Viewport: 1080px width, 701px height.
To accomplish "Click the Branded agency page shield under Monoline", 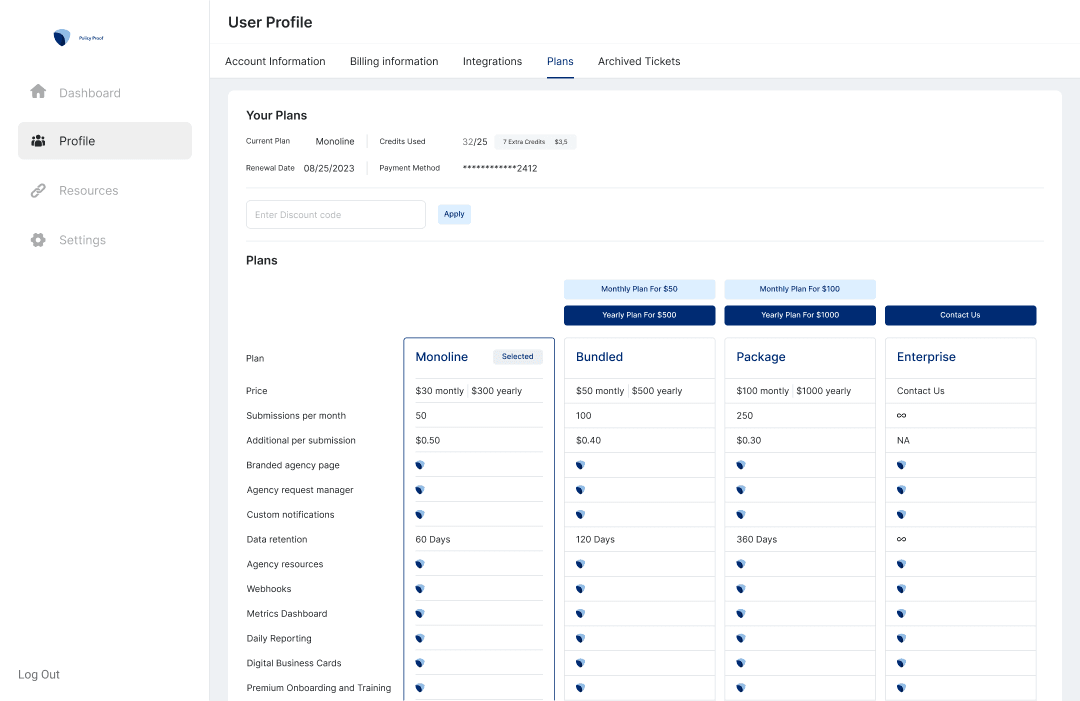I will tap(419, 464).
